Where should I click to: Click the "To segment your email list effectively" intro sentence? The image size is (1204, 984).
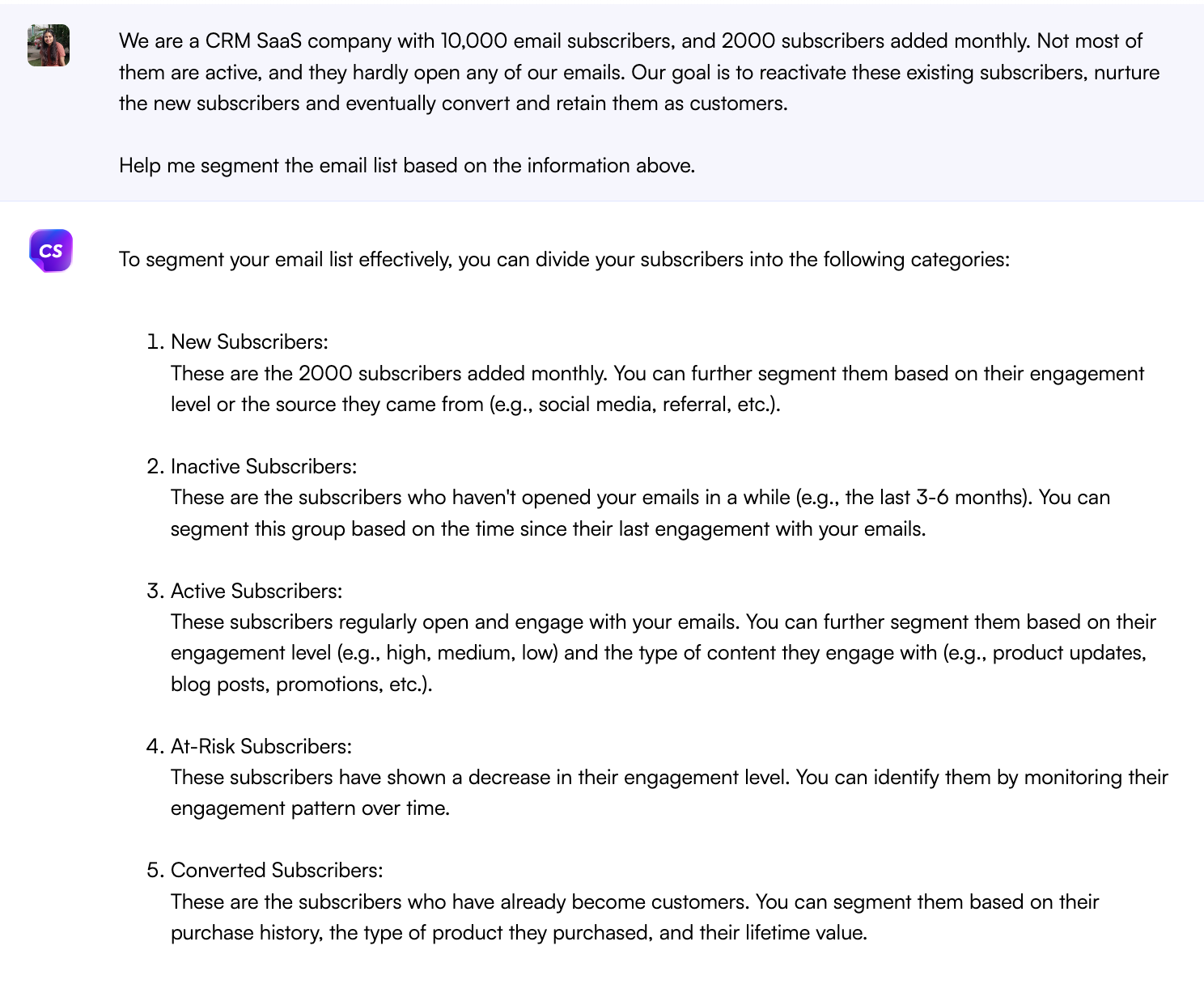pos(564,259)
